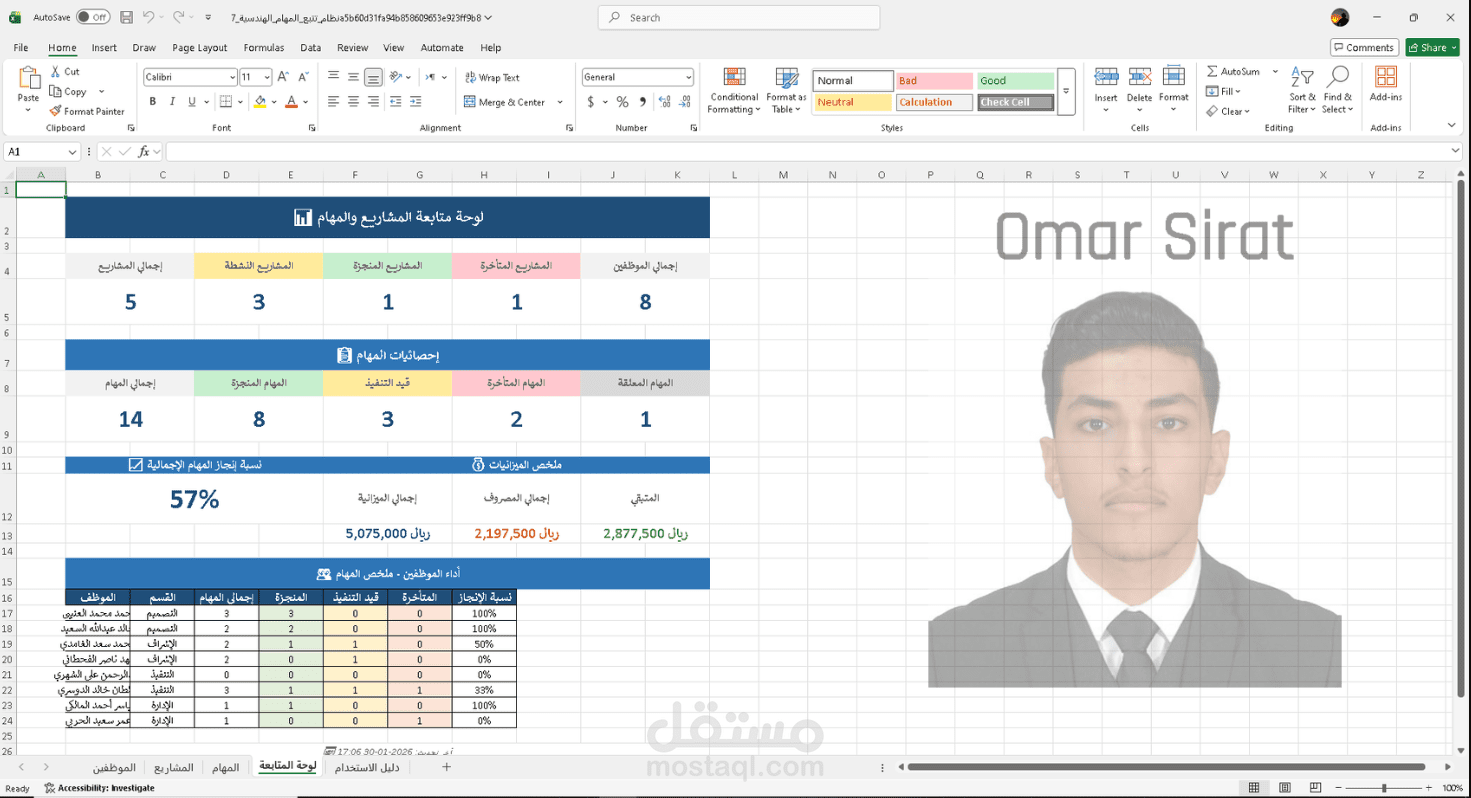
Task: Click the Comments button
Action: click(x=1364, y=47)
